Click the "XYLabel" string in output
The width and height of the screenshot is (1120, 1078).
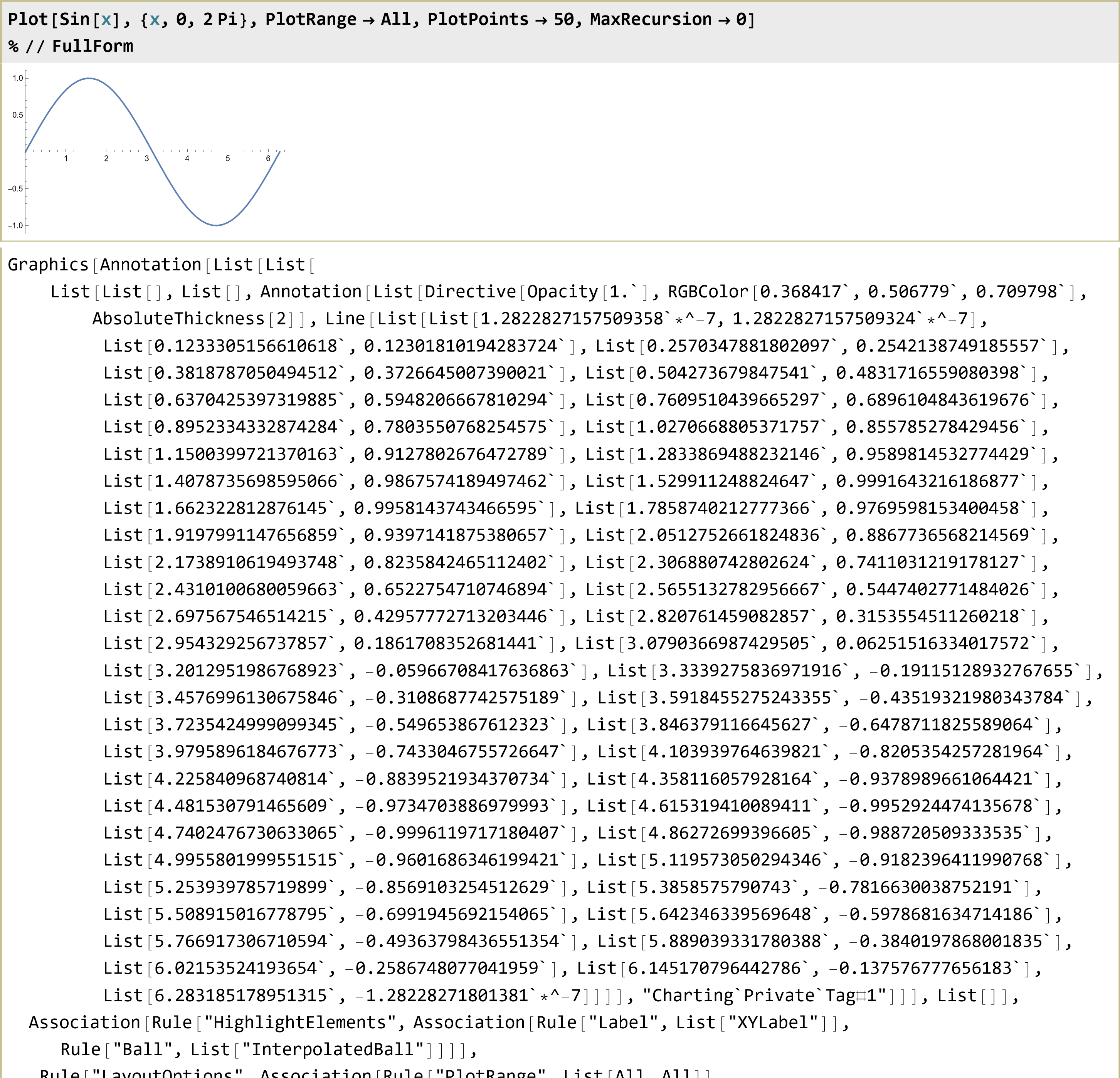tap(773, 1022)
